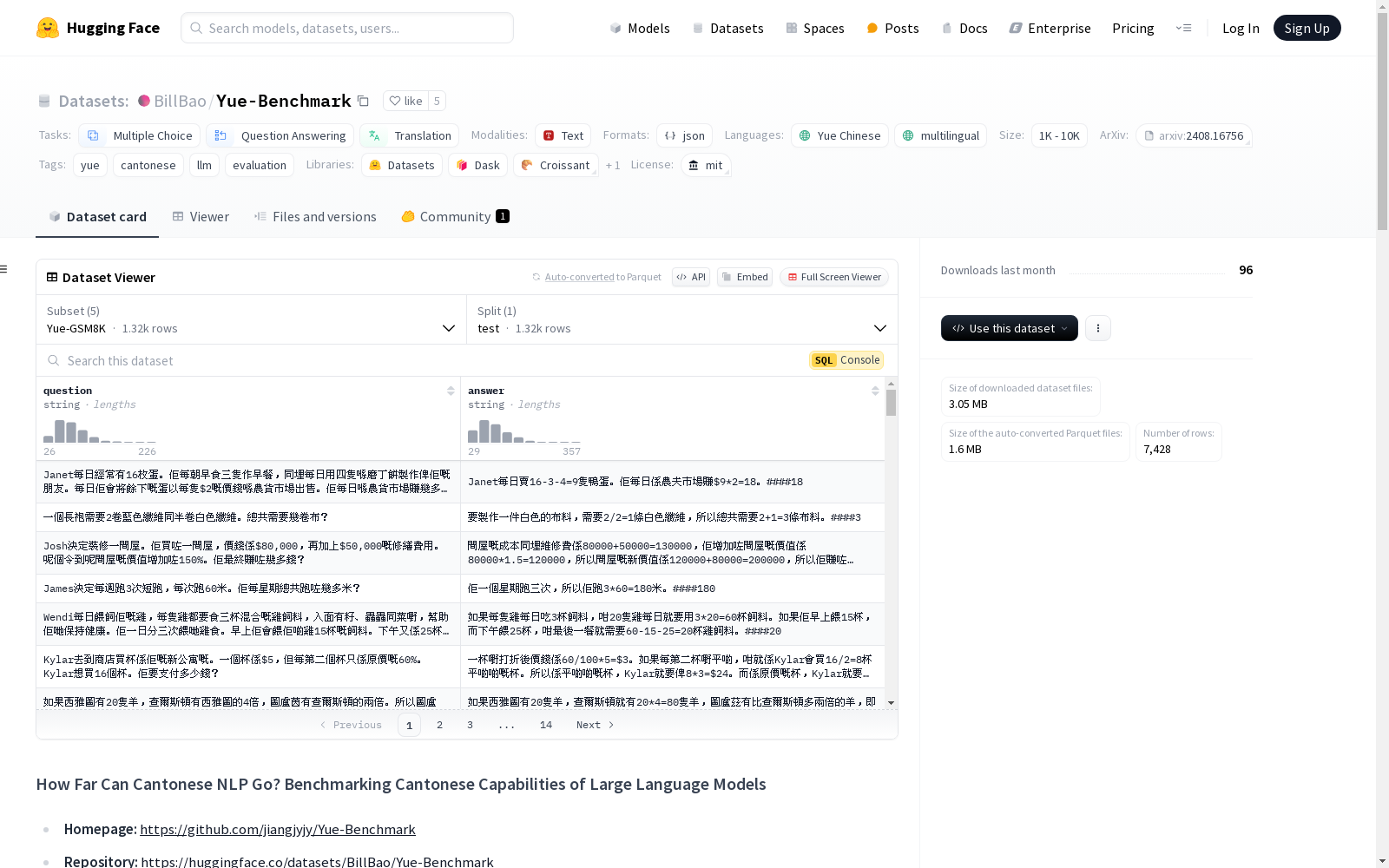1389x868 pixels.
Task: Filter by json format tag
Action: (684, 135)
